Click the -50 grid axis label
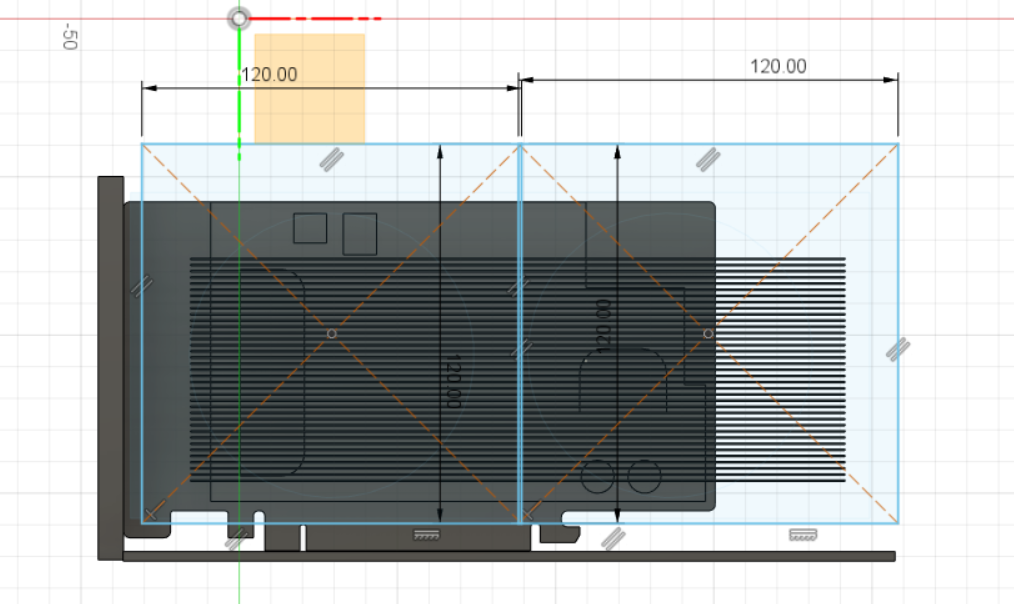The image size is (1014, 604). 69,36
